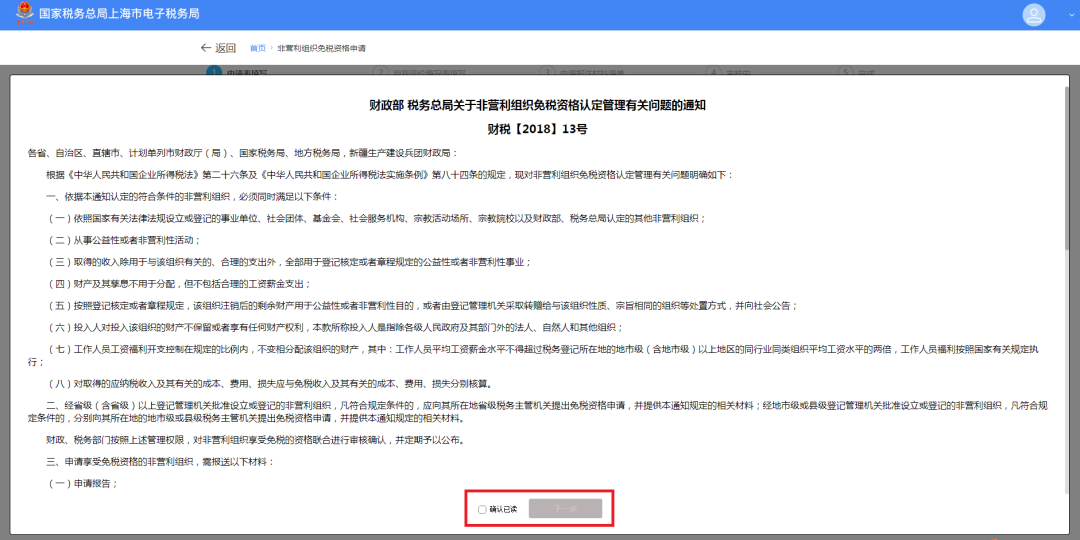Click the 下一步 next step button
1080x540 pixels.
[565, 509]
